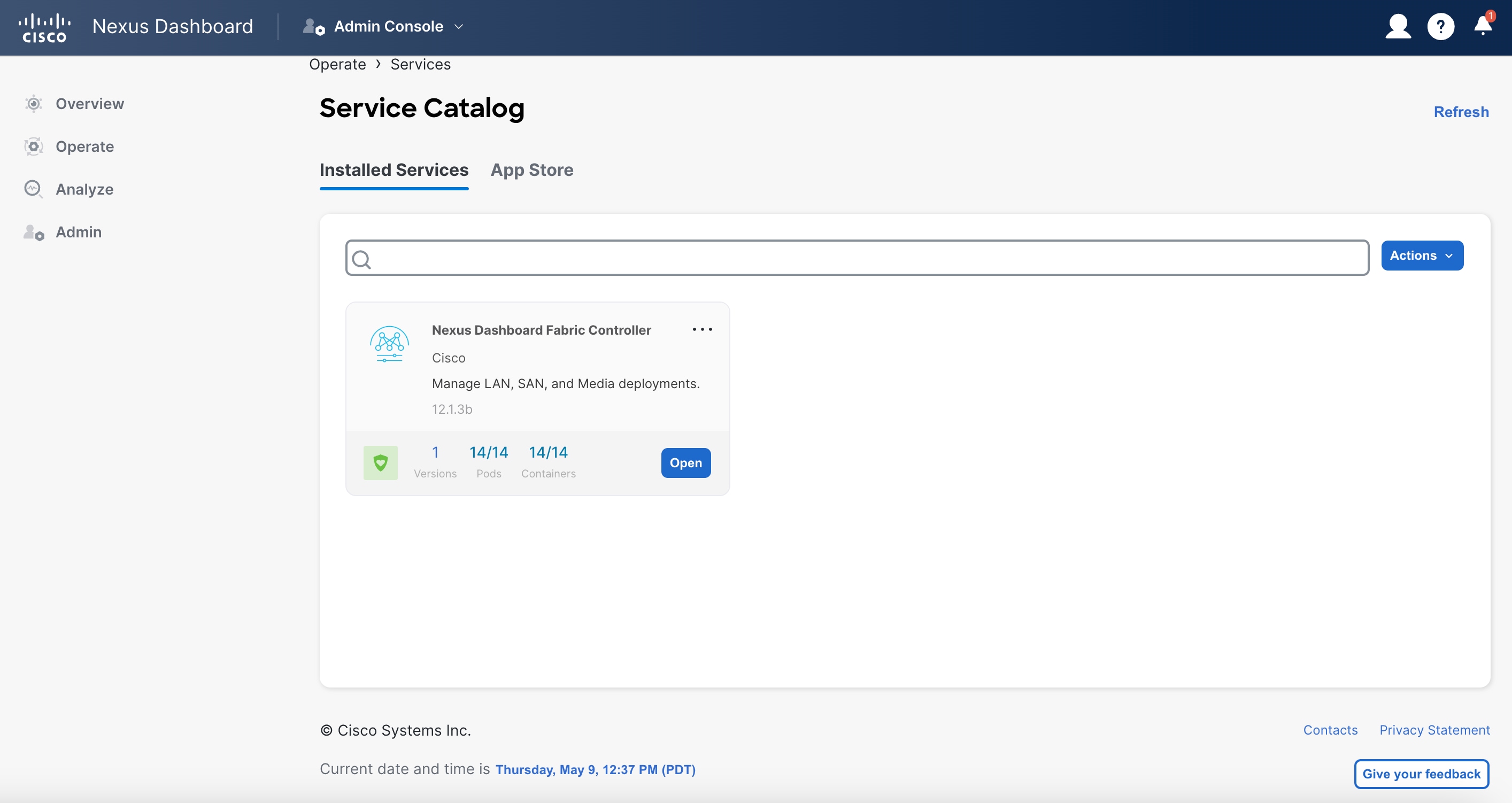Click the Operate breadcrumb
Viewport: 1512px width, 803px height.
click(x=337, y=64)
